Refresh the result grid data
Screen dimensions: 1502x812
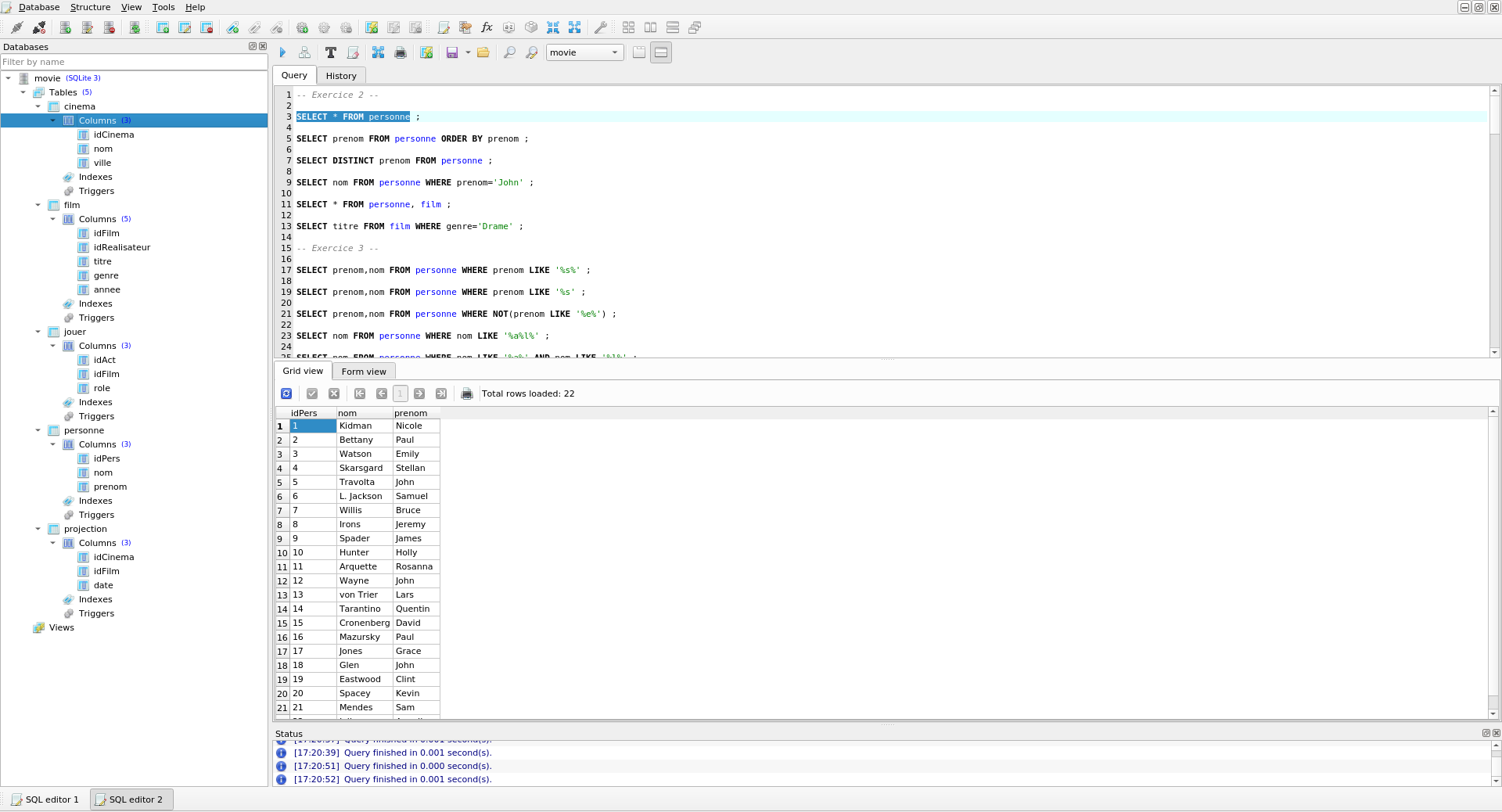coord(286,393)
